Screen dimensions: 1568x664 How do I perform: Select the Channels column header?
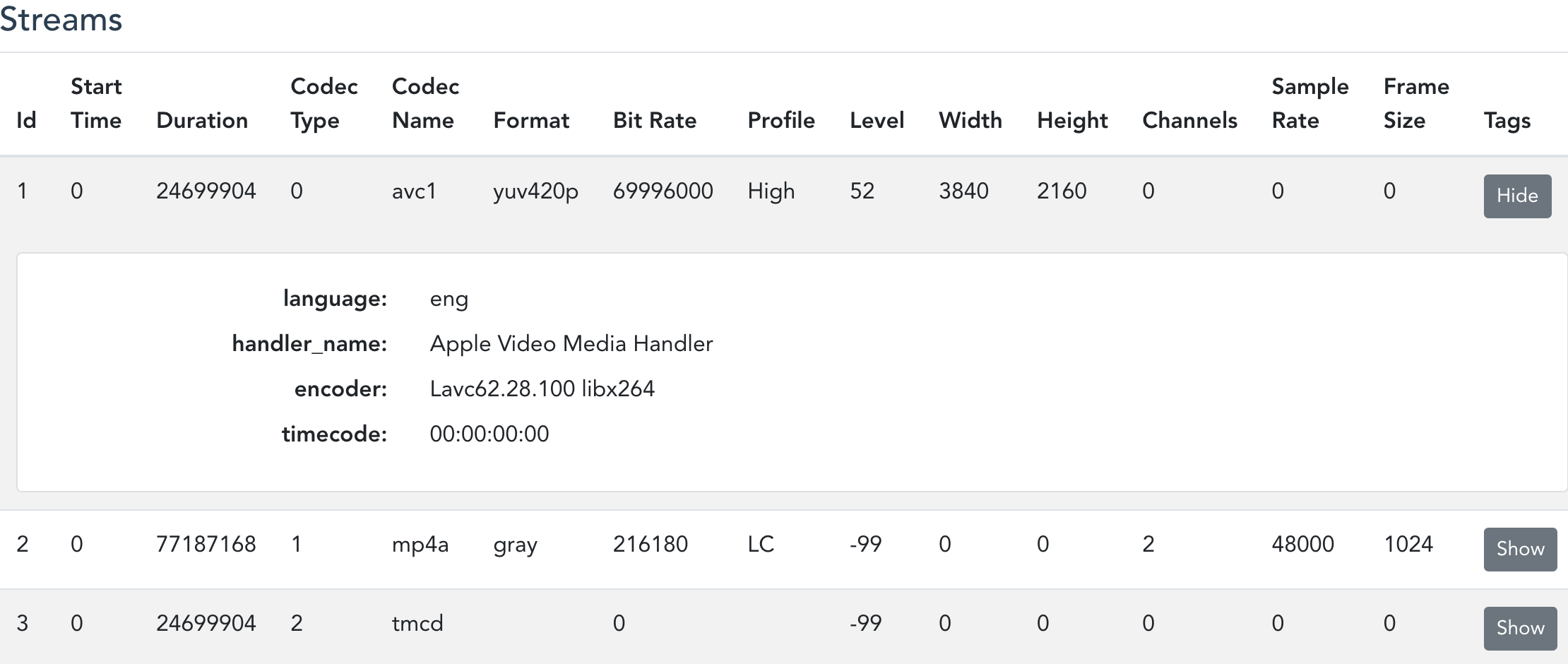pos(1189,120)
